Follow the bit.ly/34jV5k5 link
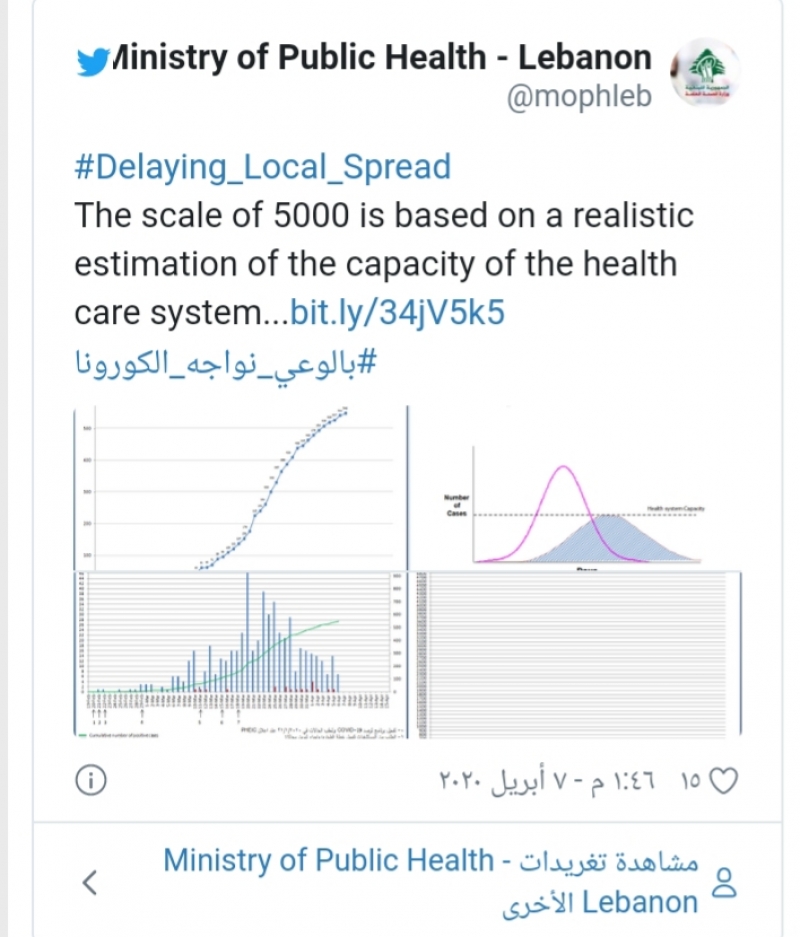 (x=396, y=313)
